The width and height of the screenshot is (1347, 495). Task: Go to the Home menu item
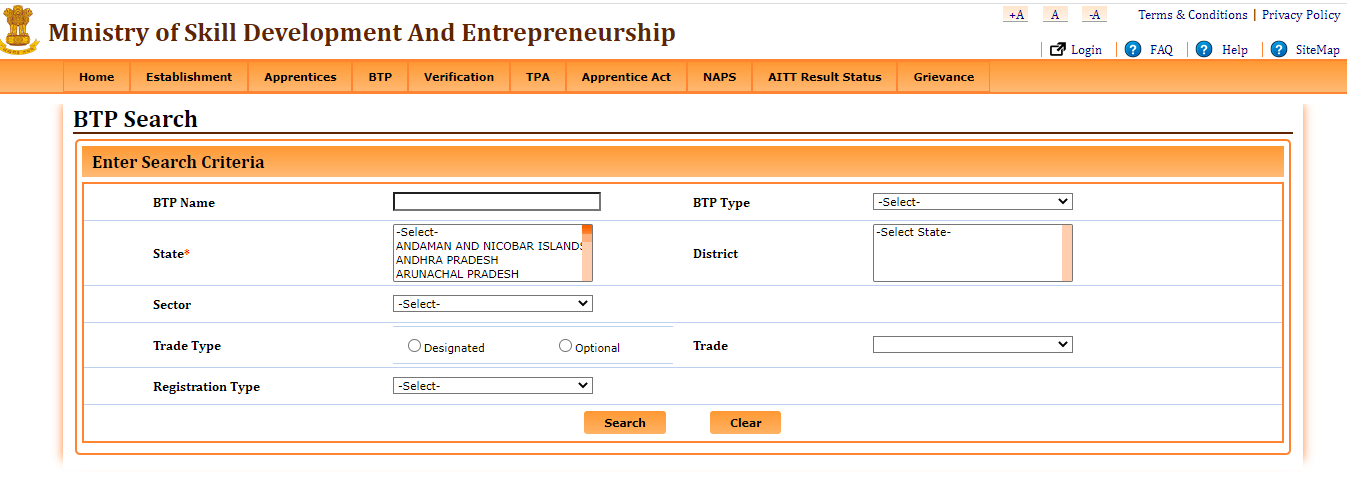(x=97, y=77)
